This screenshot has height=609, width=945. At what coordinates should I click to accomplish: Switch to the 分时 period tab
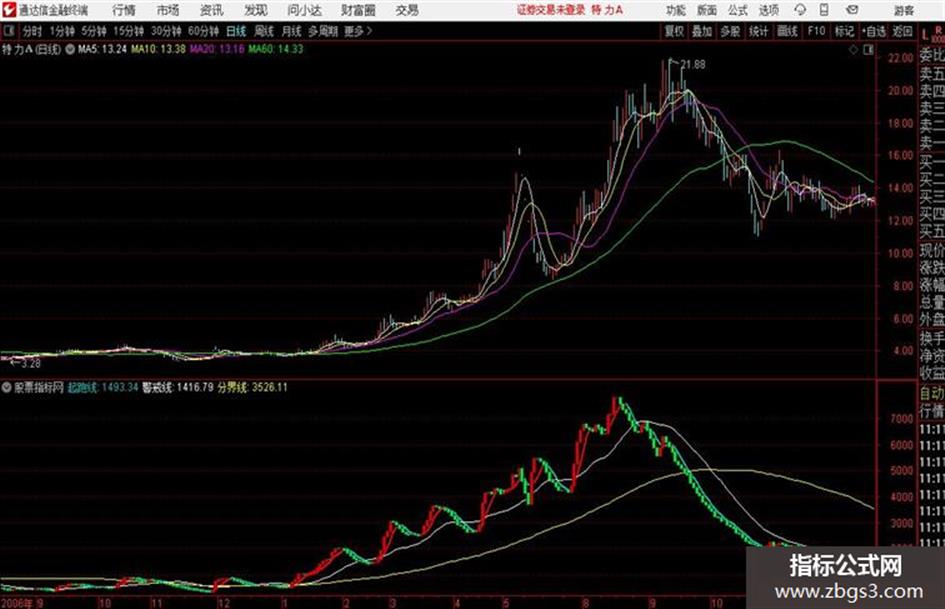pos(32,31)
